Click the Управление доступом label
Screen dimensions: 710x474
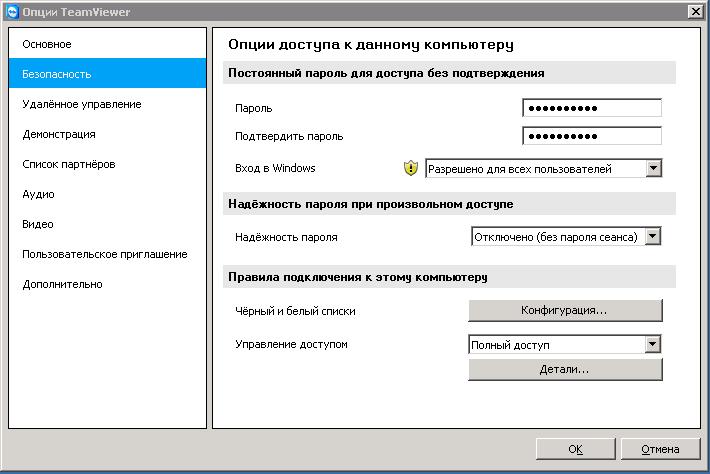[291, 344]
